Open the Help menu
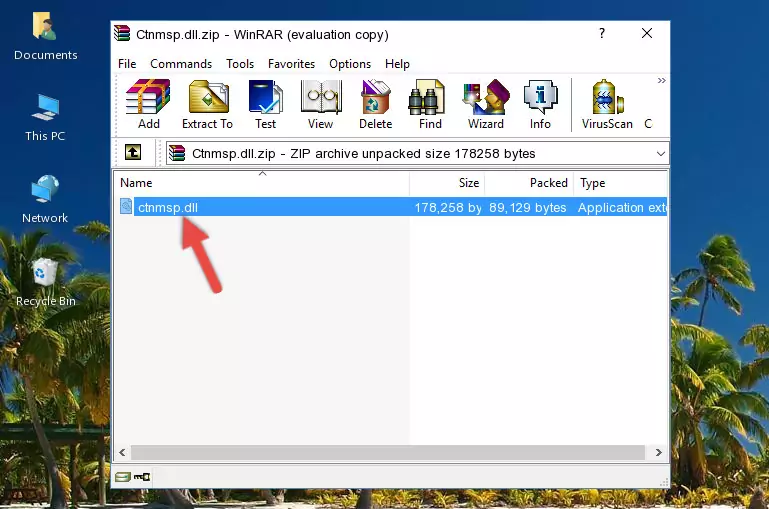 pyautogui.click(x=397, y=64)
